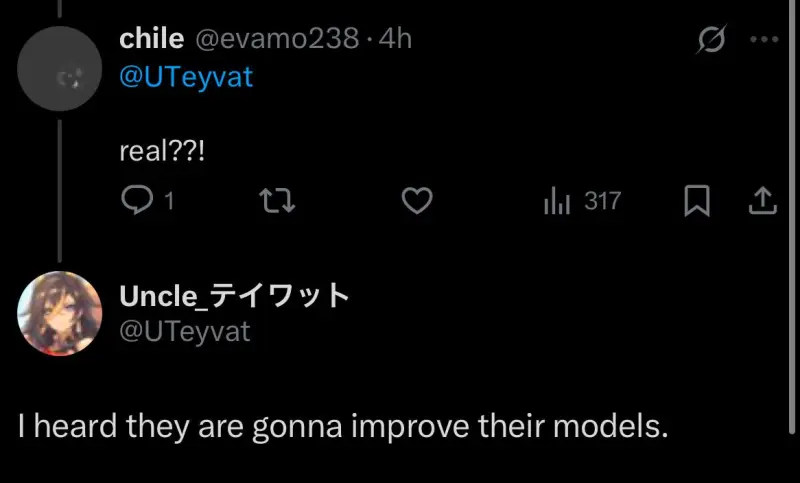Click the display name "chile"
Viewport: 800px width, 483px height.
tap(151, 39)
